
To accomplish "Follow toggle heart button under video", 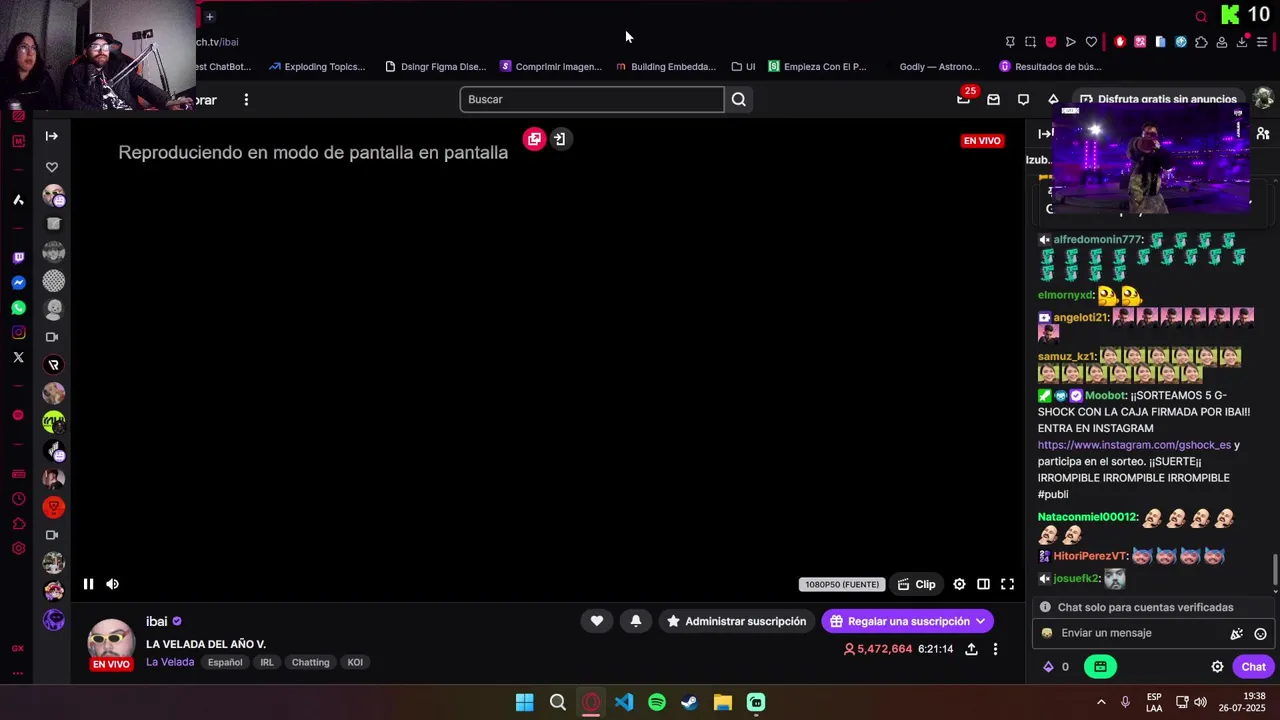I will click(597, 621).
